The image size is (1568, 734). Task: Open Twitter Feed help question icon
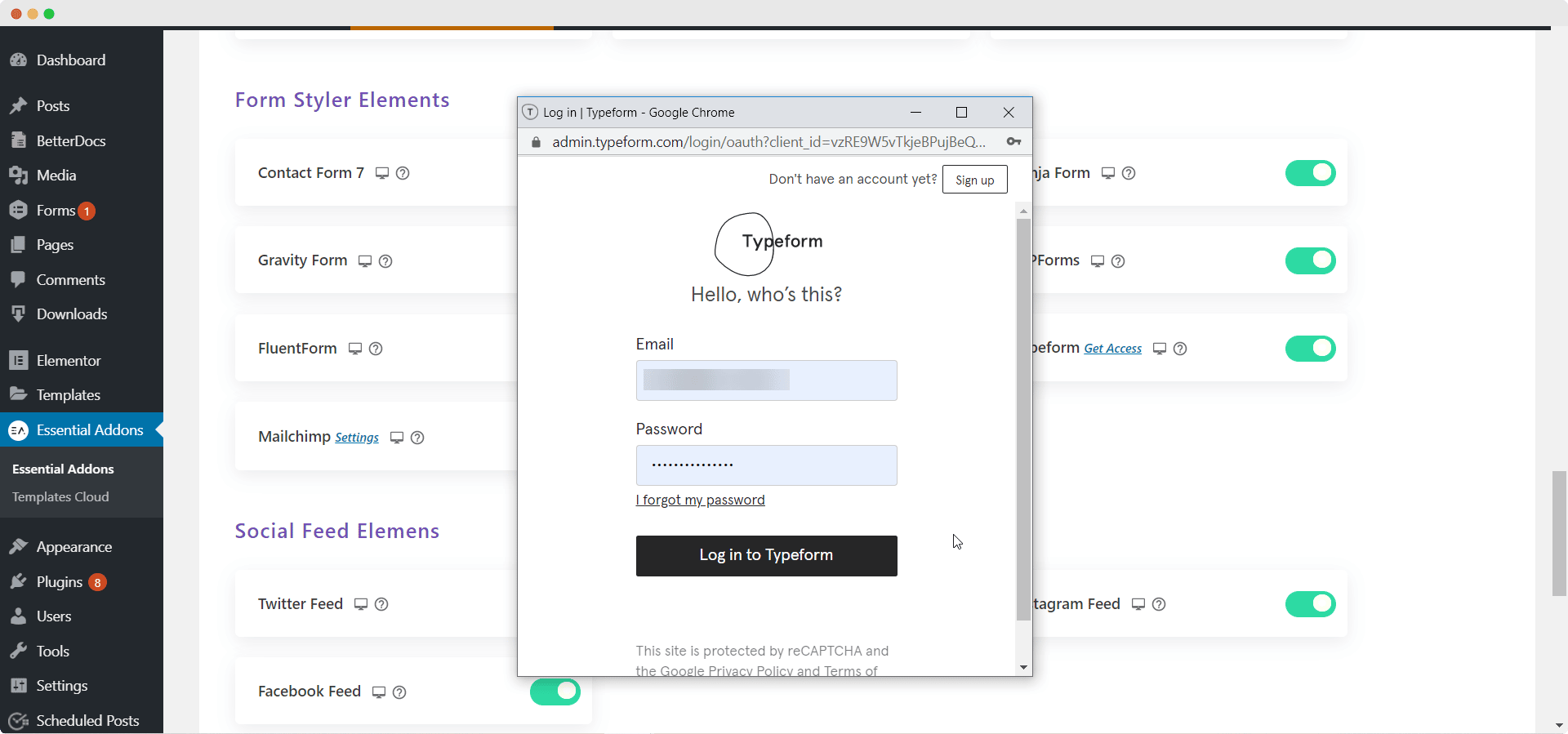coord(381,604)
